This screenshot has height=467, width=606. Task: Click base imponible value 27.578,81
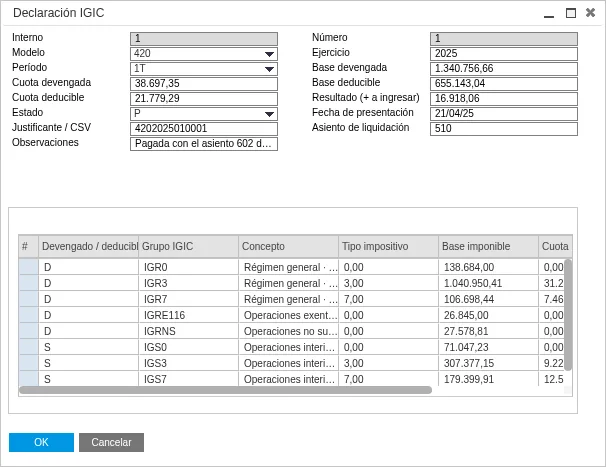(489, 331)
